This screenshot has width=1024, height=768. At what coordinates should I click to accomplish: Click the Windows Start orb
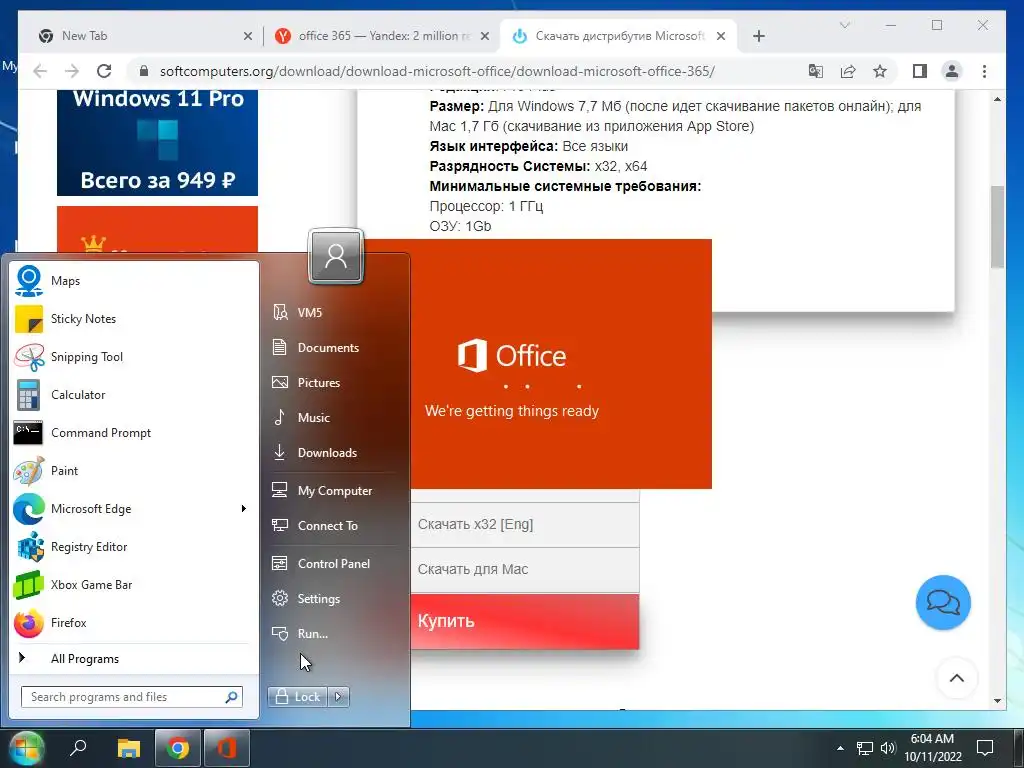click(x=26, y=748)
